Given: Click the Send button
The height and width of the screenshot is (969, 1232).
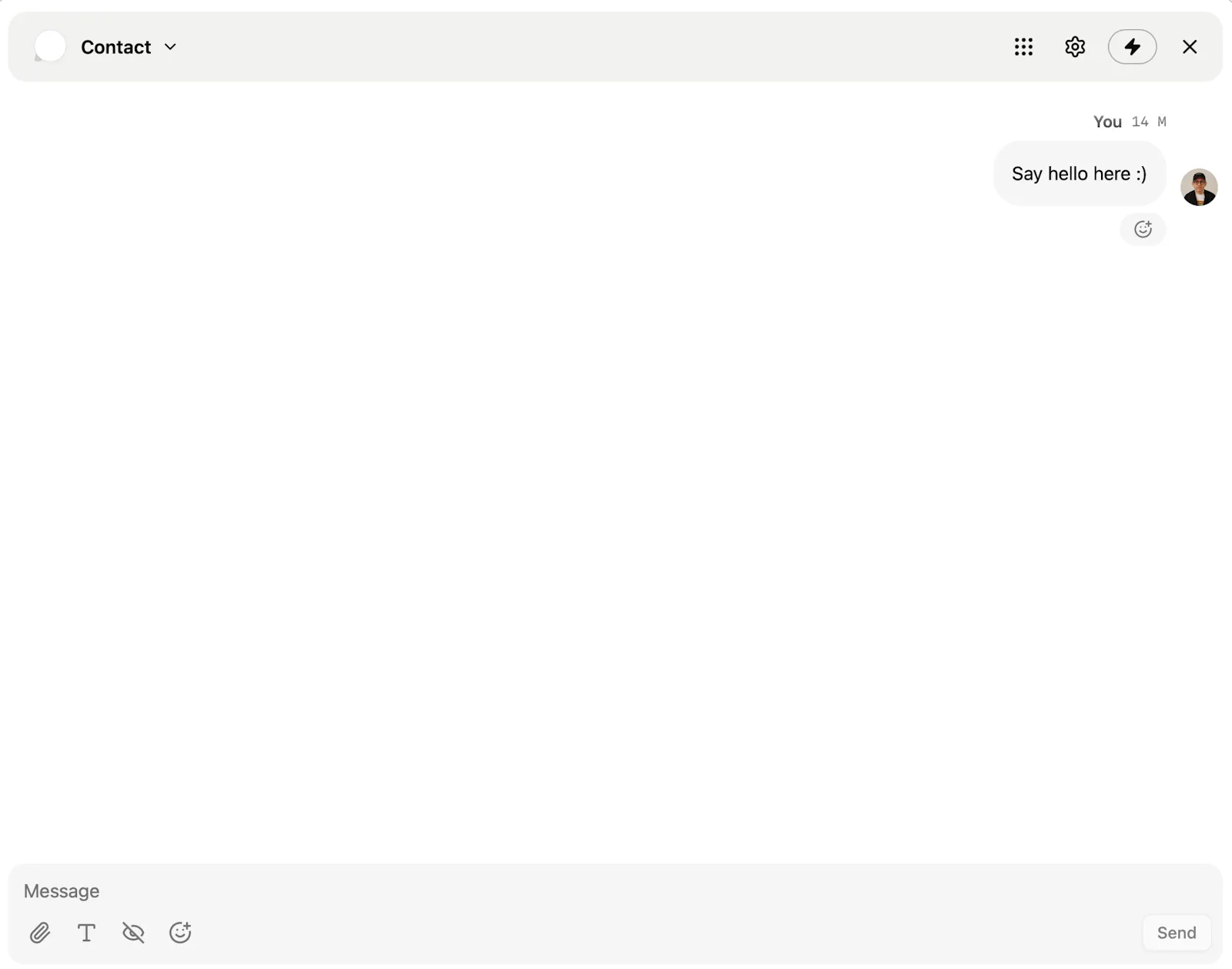Looking at the screenshot, I should [1177, 933].
